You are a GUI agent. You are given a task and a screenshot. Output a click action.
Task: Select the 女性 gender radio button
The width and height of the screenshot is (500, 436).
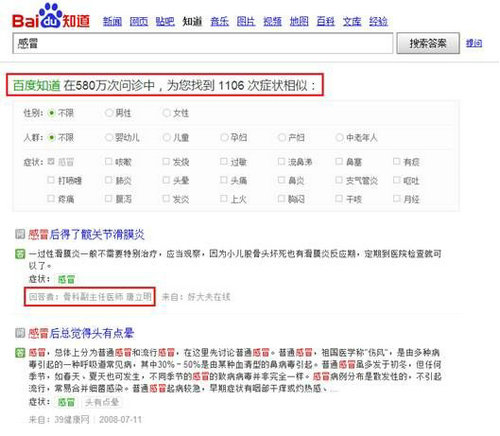click(x=166, y=113)
